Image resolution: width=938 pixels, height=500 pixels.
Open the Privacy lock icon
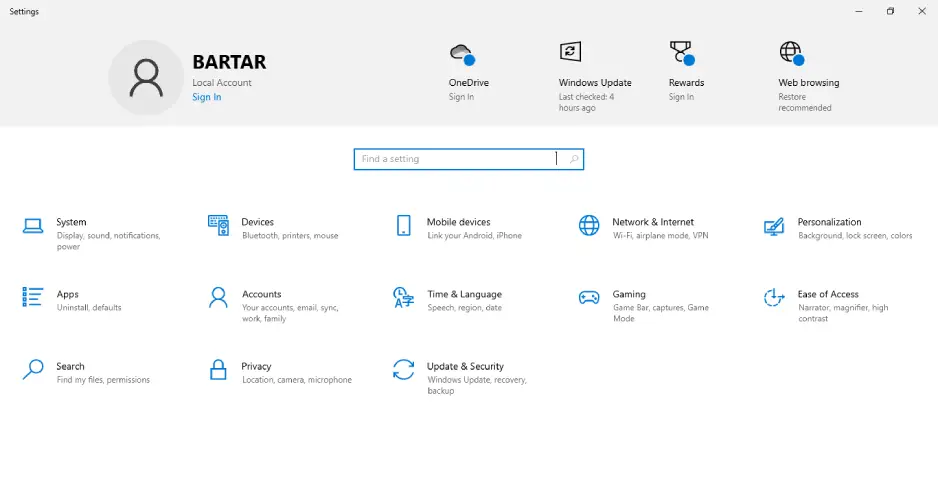point(218,370)
